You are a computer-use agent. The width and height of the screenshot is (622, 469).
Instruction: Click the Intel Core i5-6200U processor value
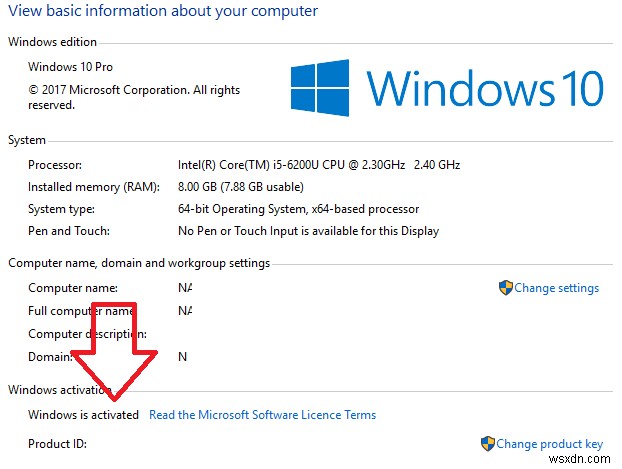click(x=319, y=165)
